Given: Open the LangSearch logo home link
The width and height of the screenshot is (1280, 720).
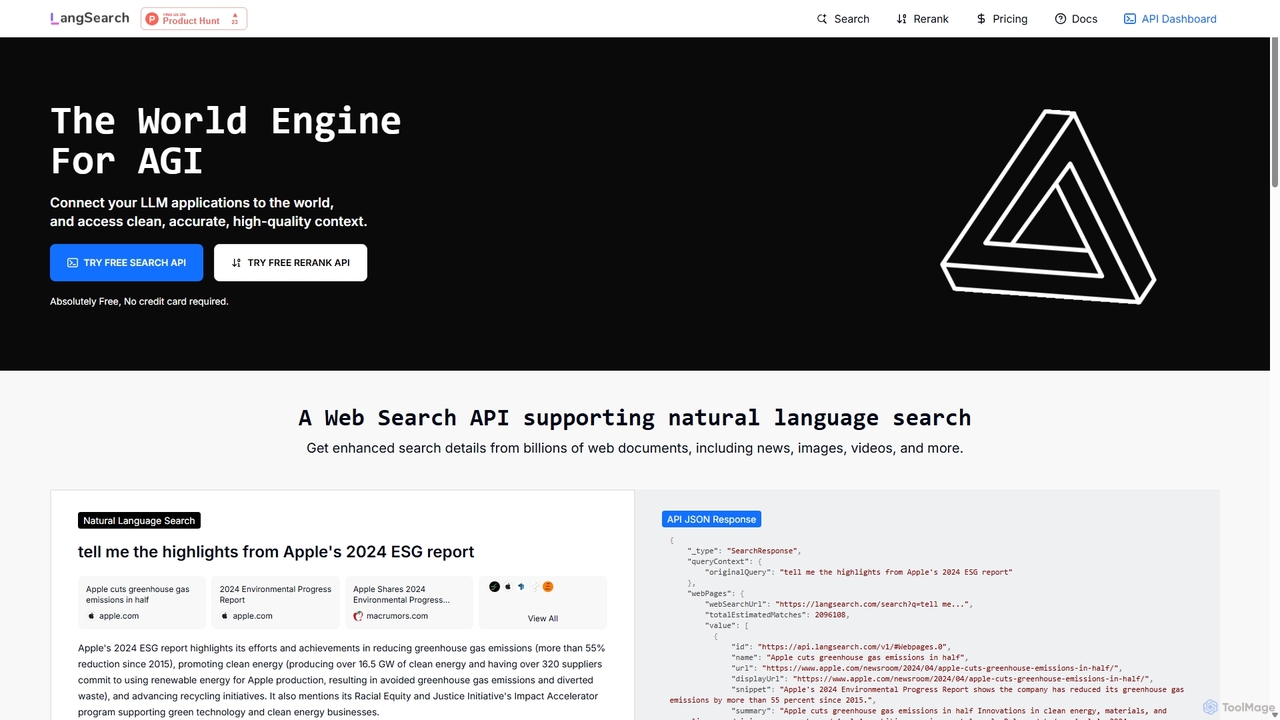Looking at the screenshot, I should [x=90, y=18].
